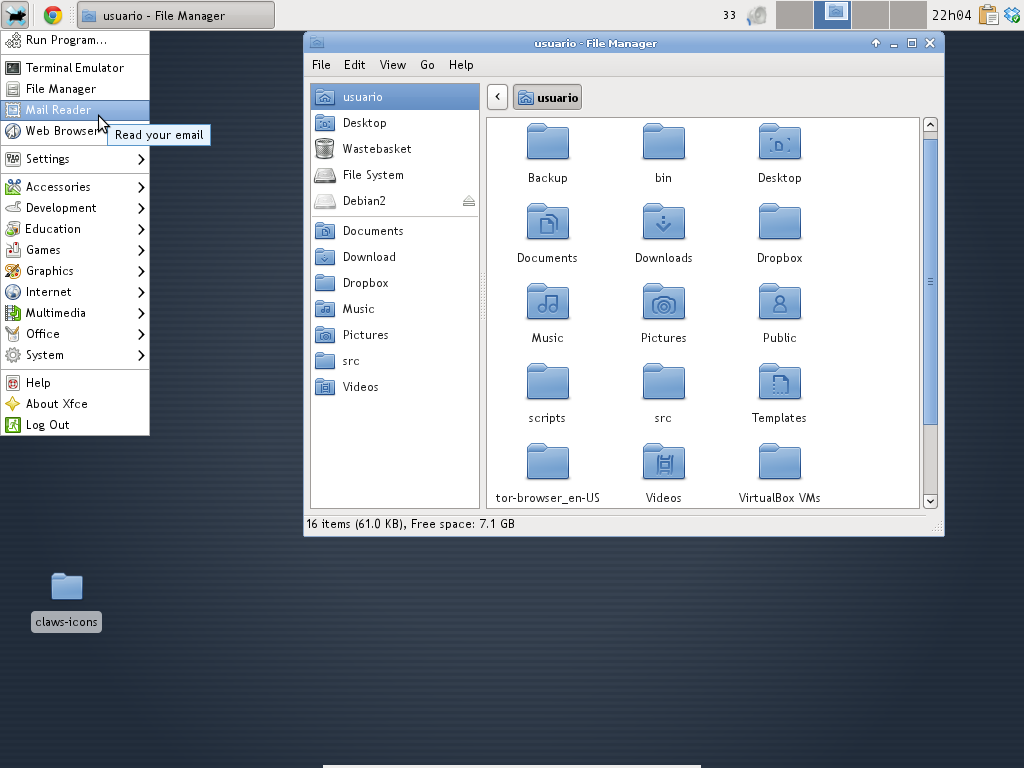Click the clipboard manager tray icon
1024x768 pixels.
pos(989,15)
